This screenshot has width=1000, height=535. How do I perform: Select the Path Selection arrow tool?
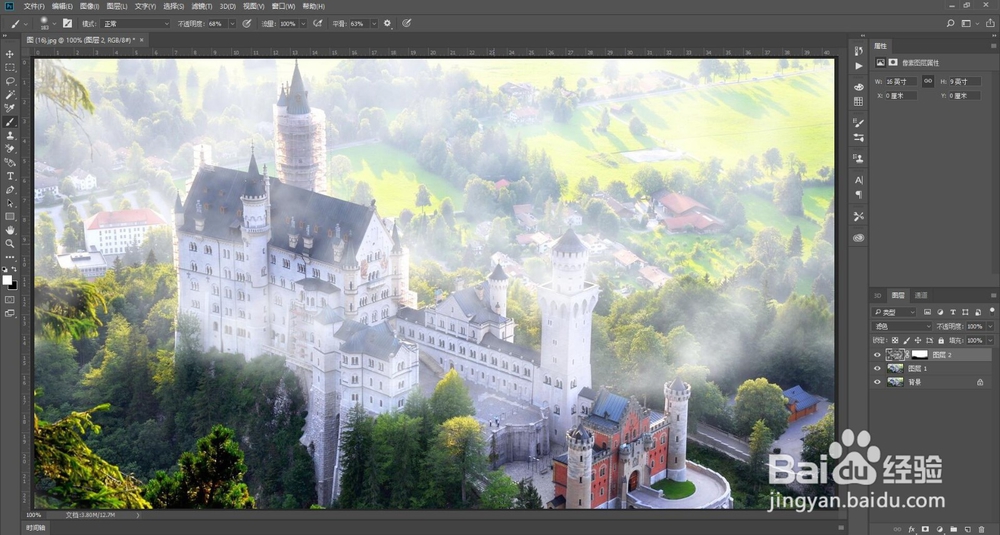click(10, 203)
